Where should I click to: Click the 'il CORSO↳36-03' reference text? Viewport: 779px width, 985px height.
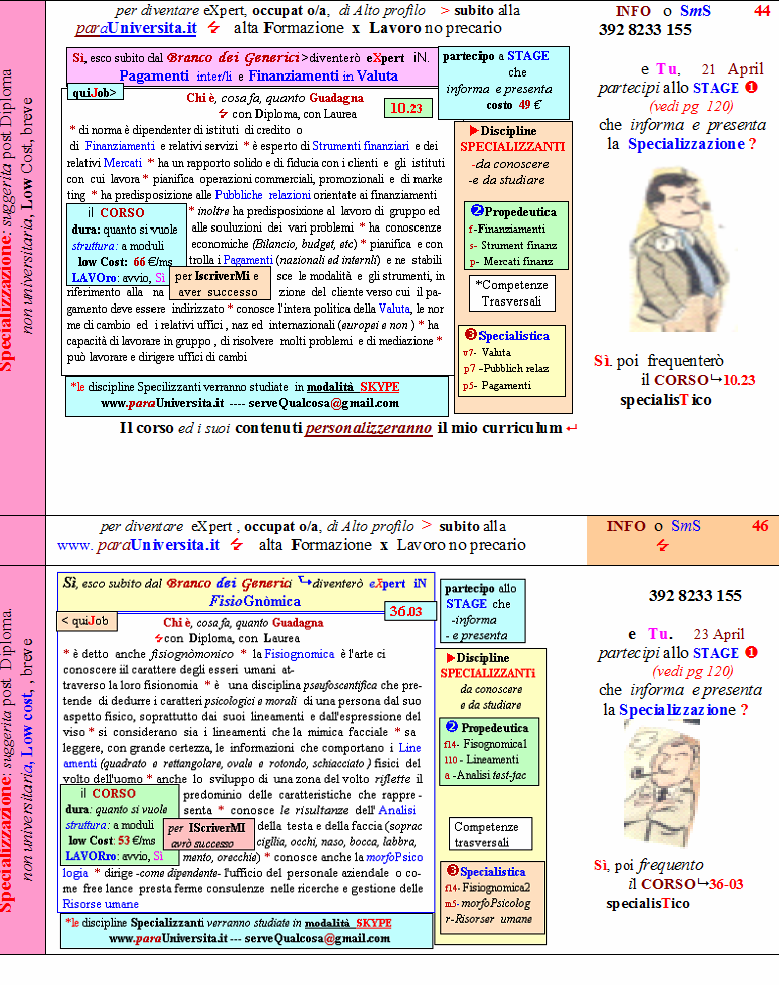click(686, 884)
